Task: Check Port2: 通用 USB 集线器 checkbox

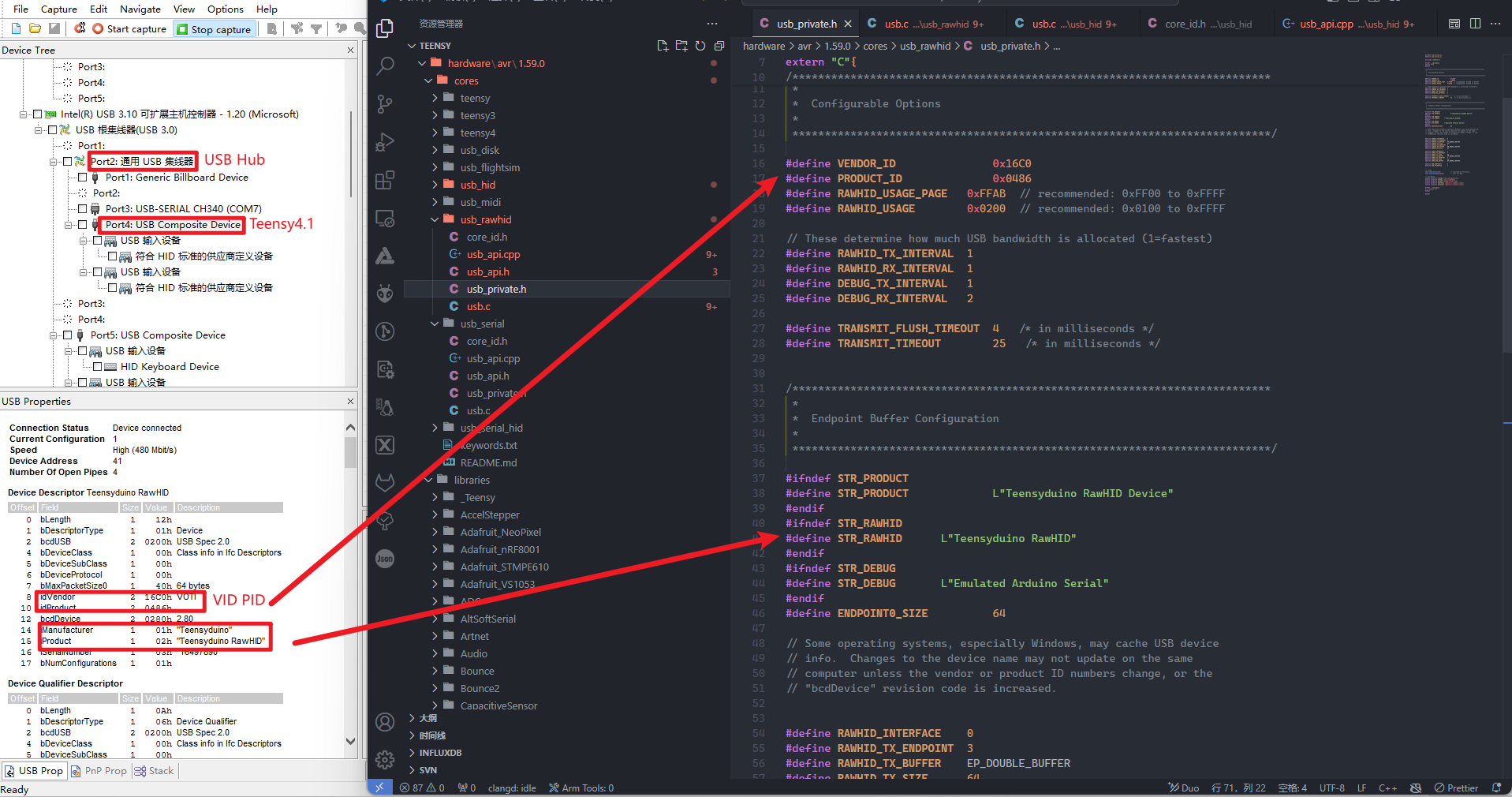Action: click(x=67, y=162)
